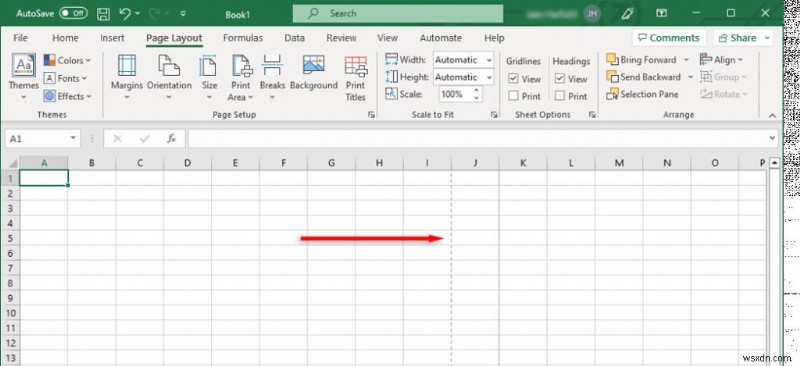The height and width of the screenshot is (366, 800).
Task: Check Gridlines Print checkbox
Action: coord(513,96)
